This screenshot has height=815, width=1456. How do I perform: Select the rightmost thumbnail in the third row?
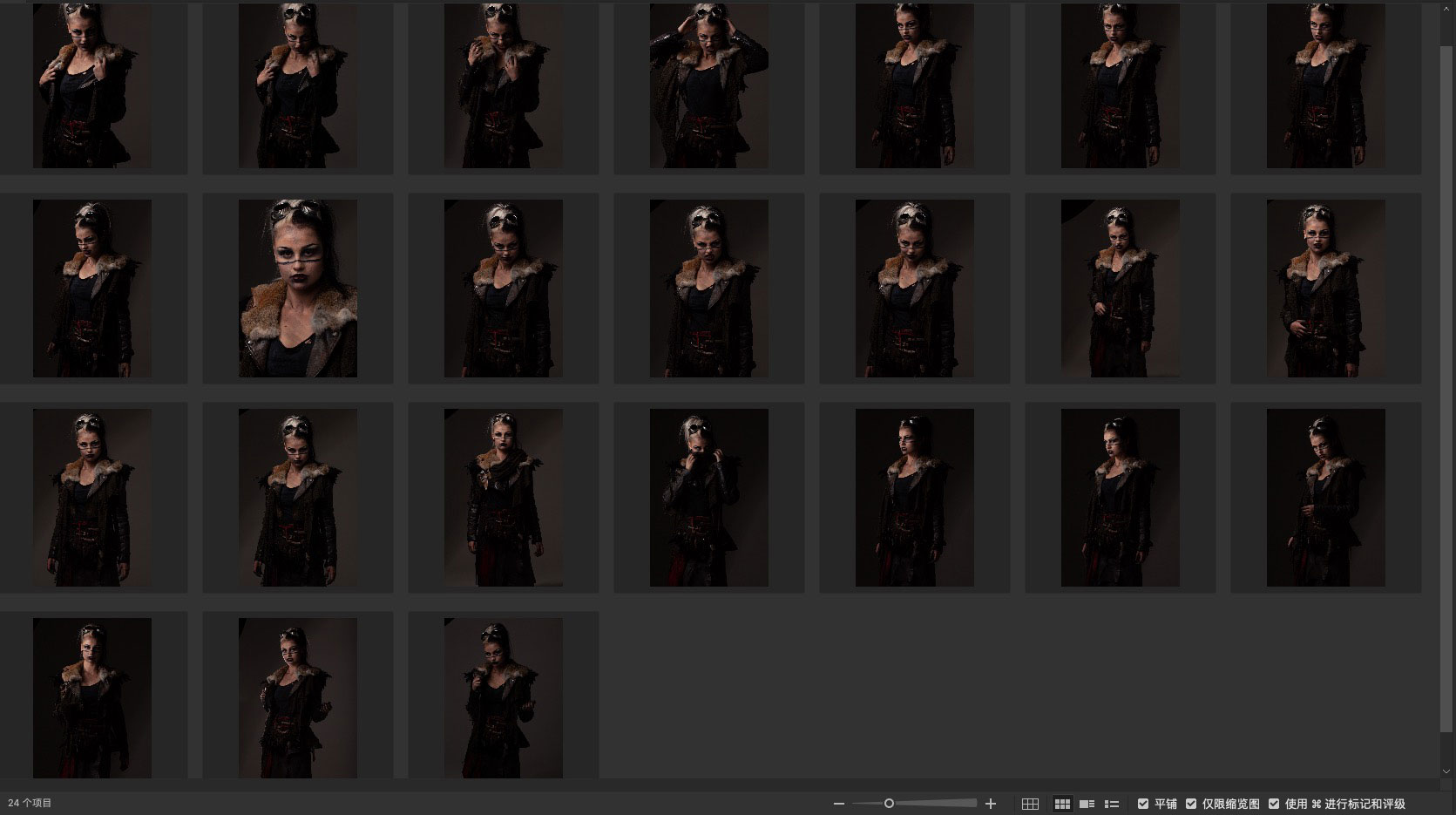[1325, 498]
